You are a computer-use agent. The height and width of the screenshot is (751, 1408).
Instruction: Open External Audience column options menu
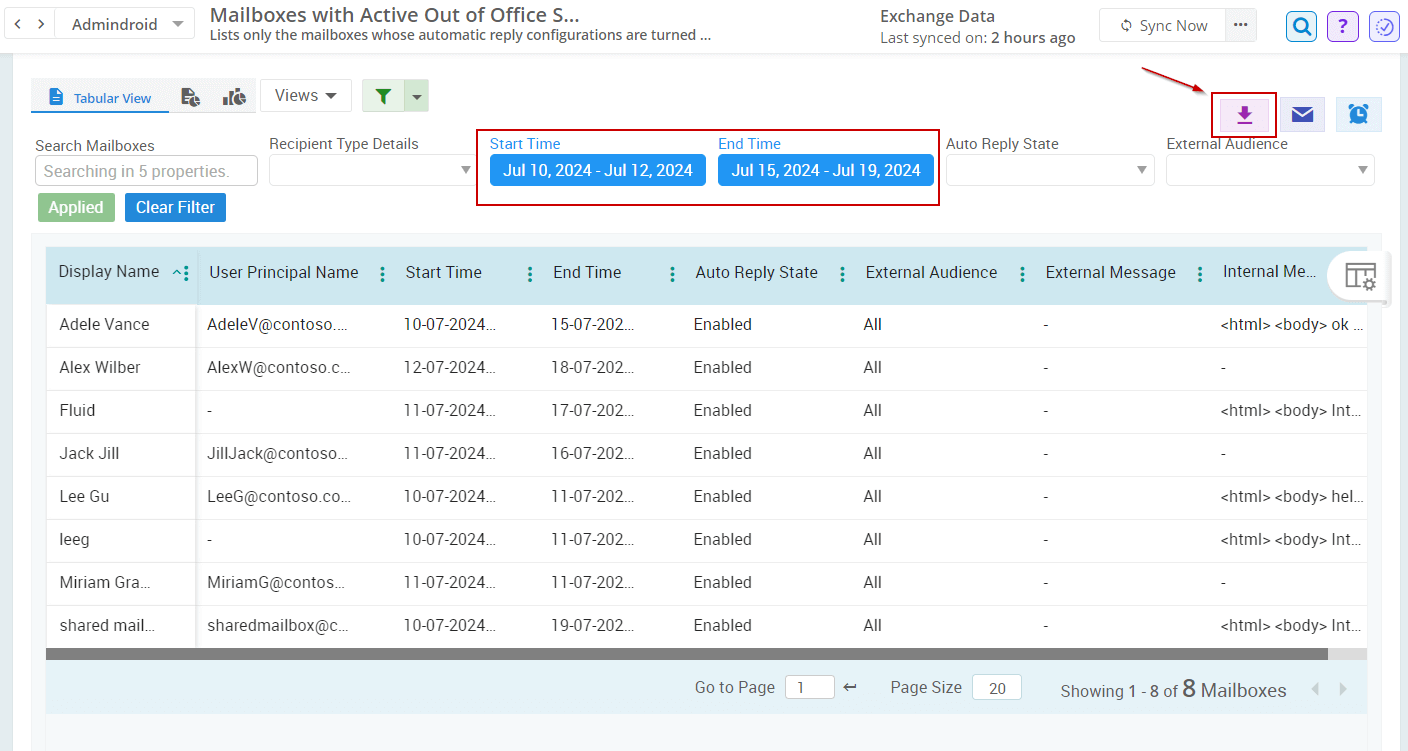point(1022,274)
